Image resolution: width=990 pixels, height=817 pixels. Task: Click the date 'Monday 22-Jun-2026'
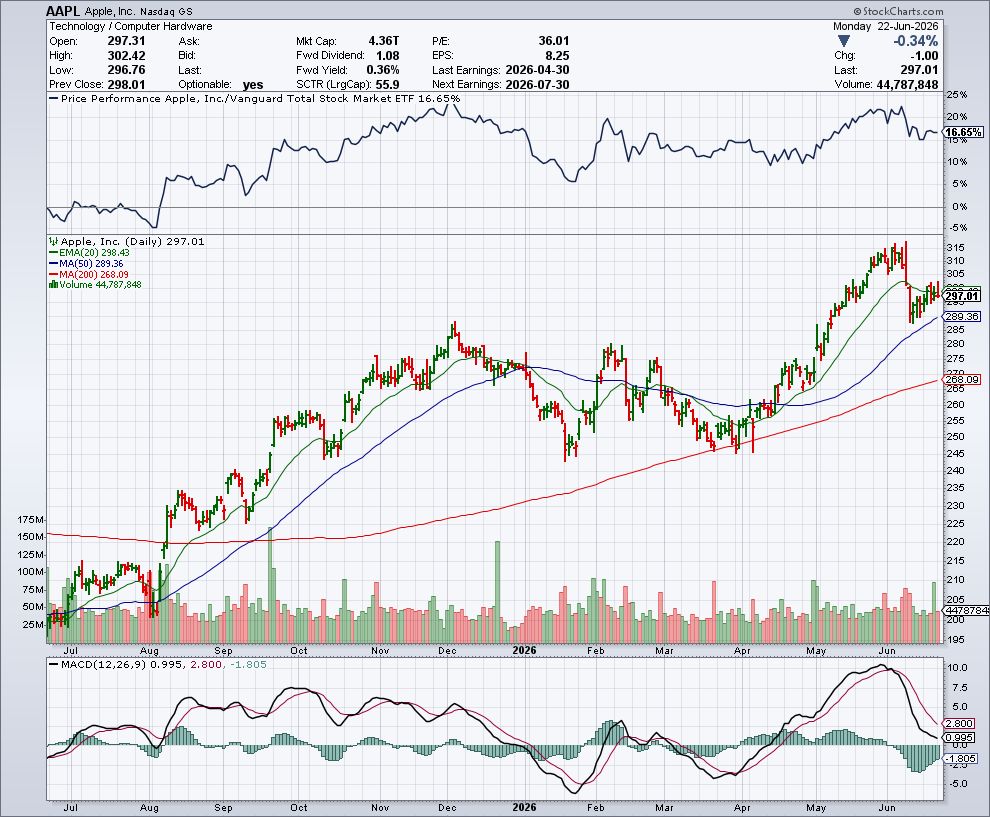pos(885,27)
